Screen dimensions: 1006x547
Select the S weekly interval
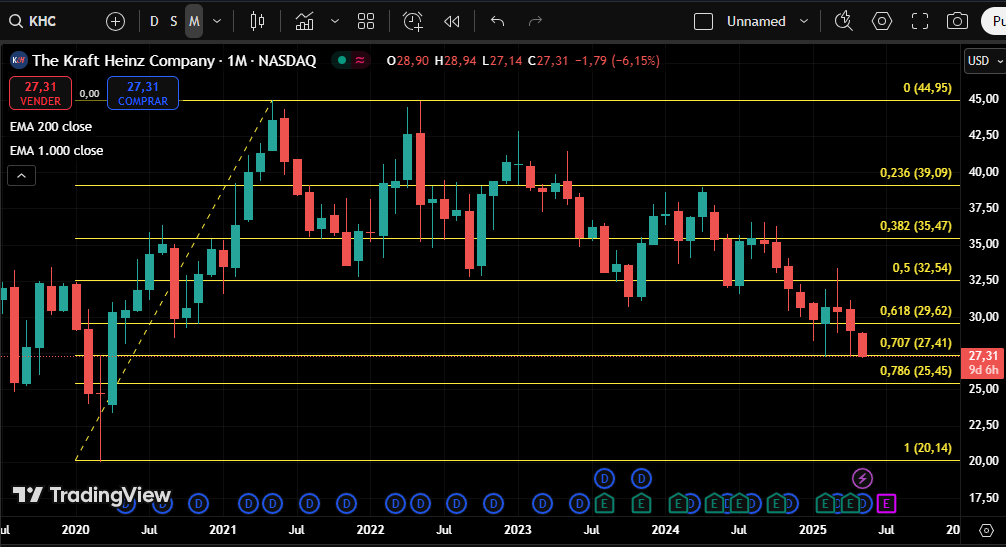coord(173,21)
